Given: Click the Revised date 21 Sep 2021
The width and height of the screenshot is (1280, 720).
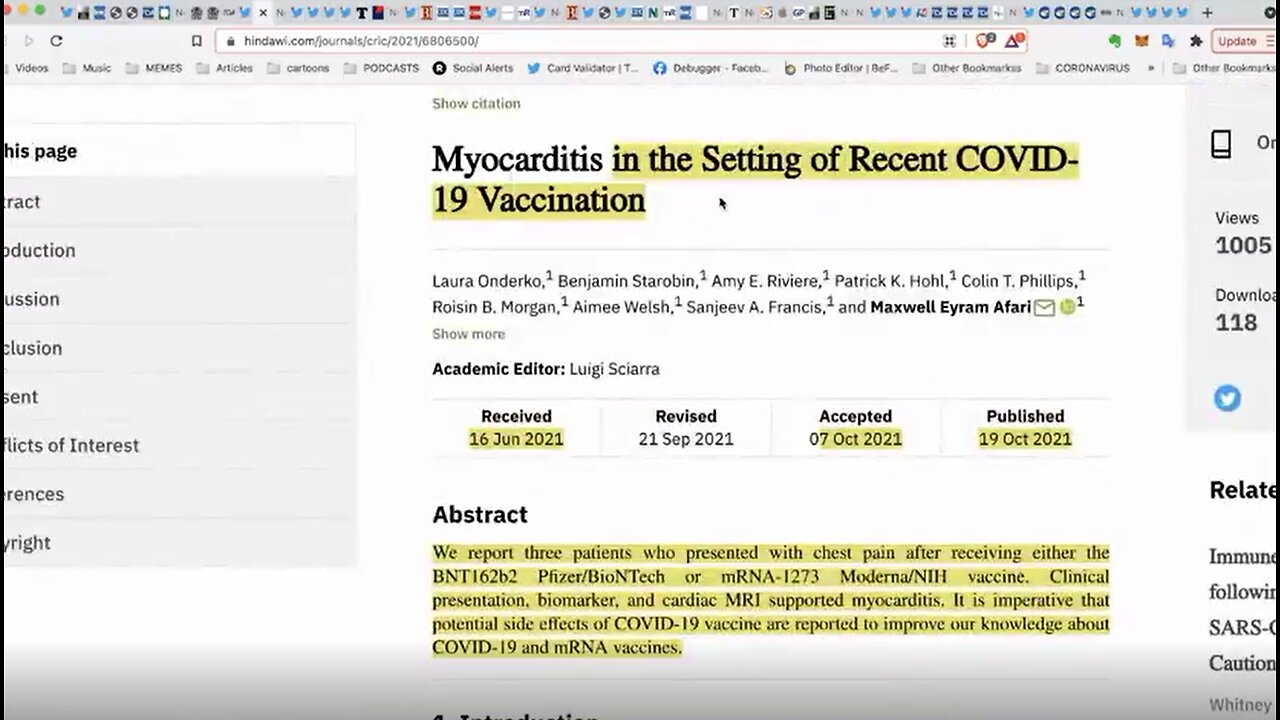Looking at the screenshot, I should [686, 439].
